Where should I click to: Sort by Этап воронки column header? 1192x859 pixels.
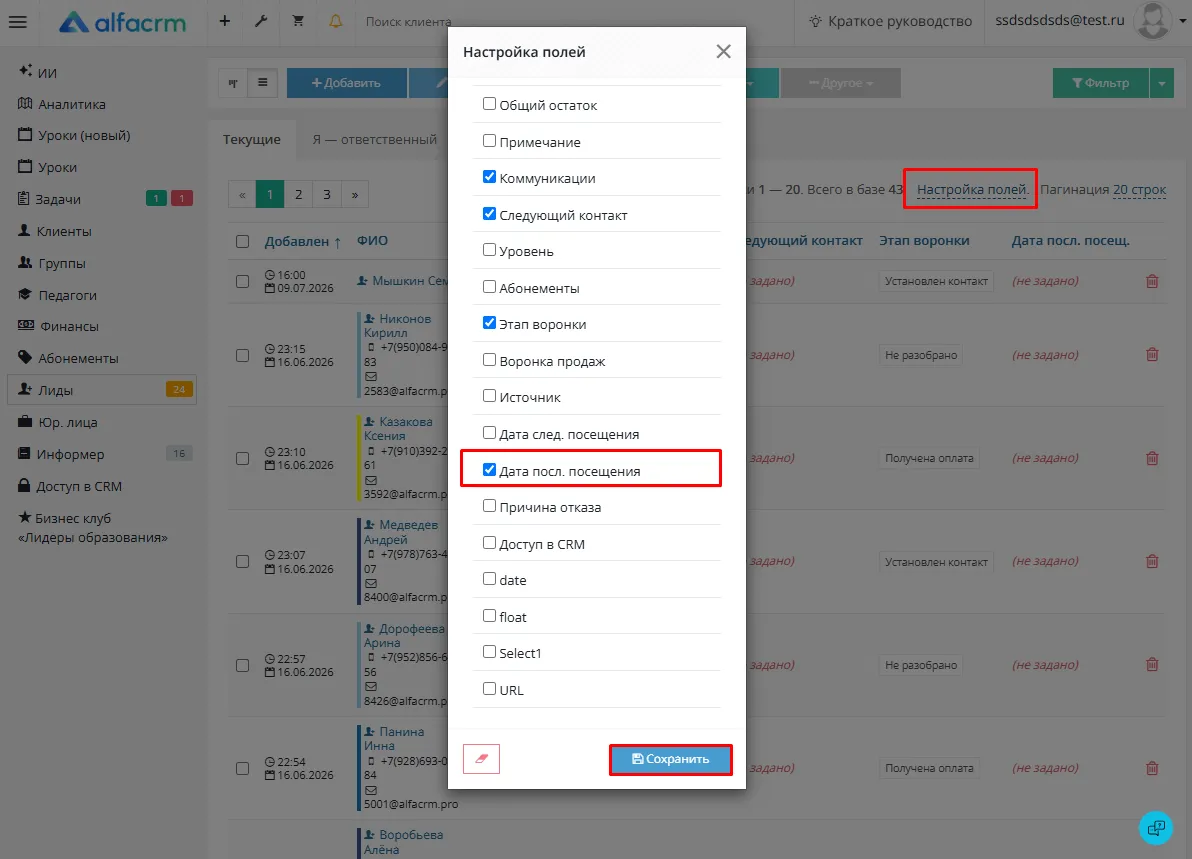pos(924,240)
